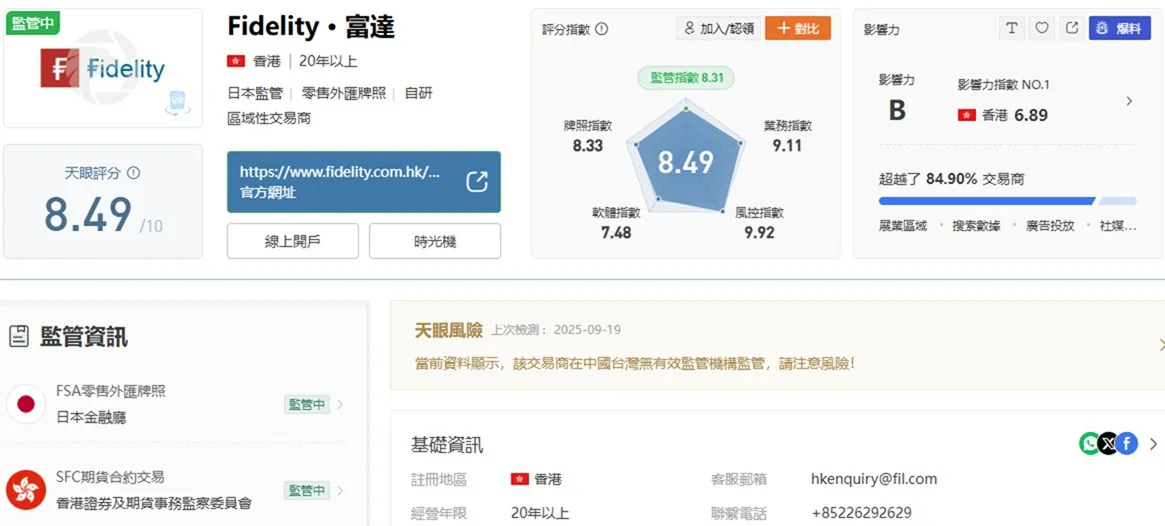Click the heart favorite icon
The height and width of the screenshot is (526, 1165).
point(1042,27)
